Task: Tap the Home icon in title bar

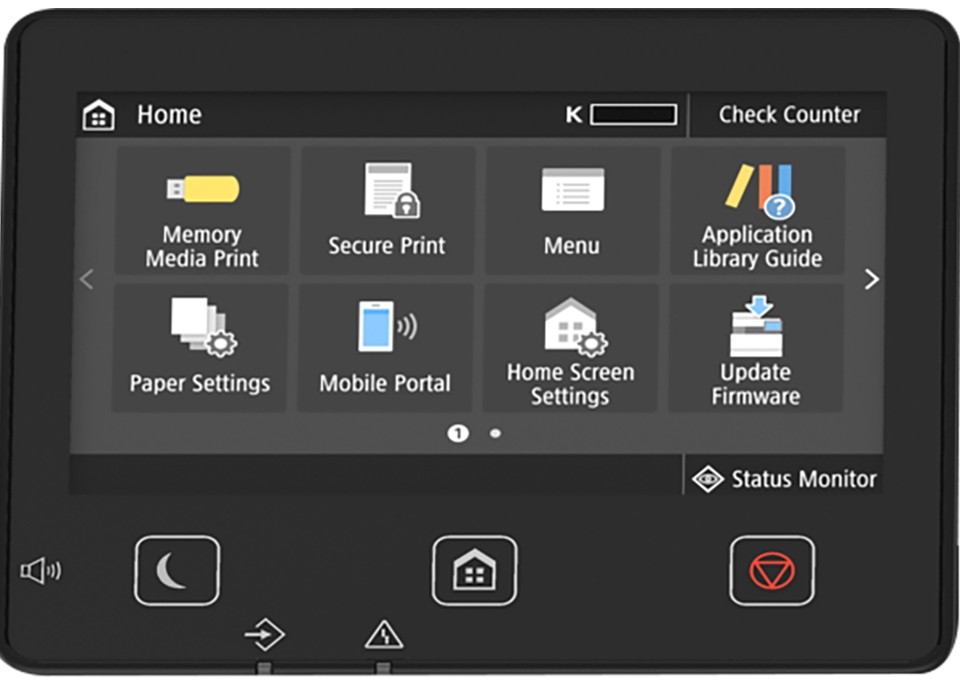Action: [x=98, y=116]
